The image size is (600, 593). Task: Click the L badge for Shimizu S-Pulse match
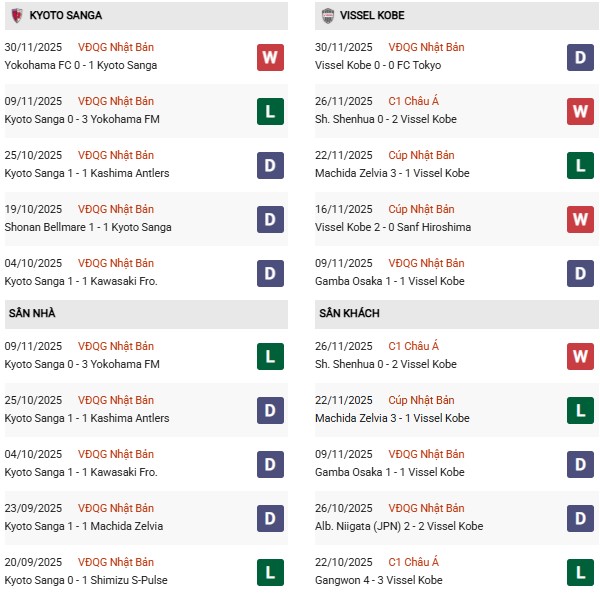(x=270, y=572)
